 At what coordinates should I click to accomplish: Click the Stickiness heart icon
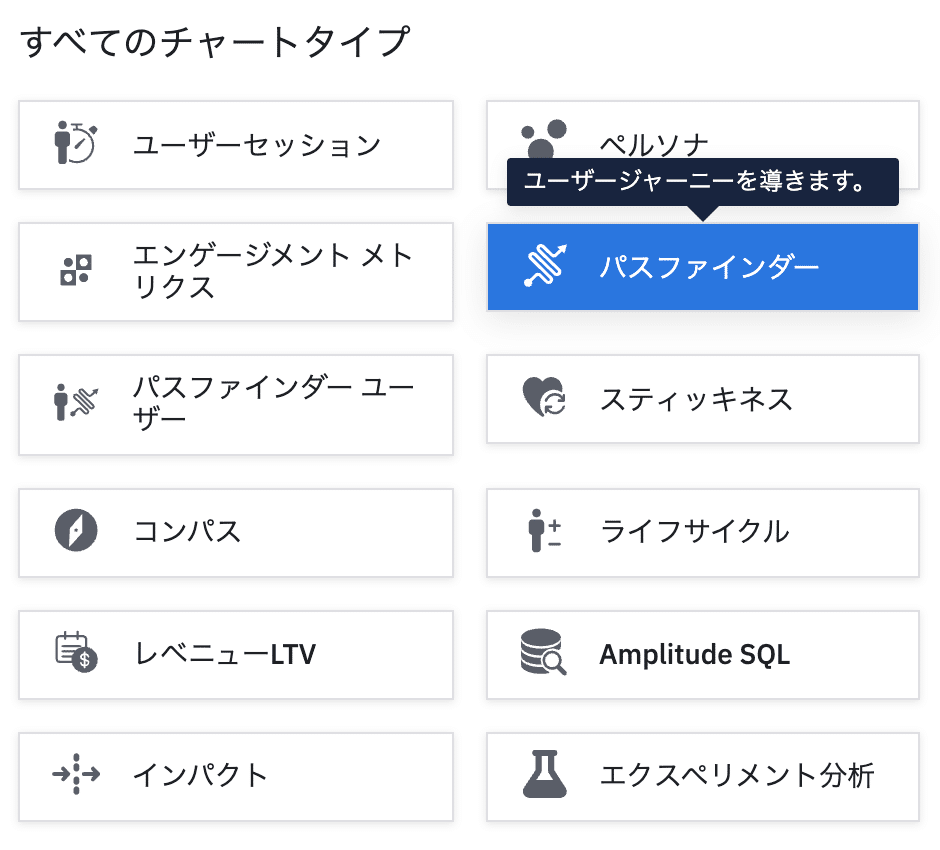[544, 398]
